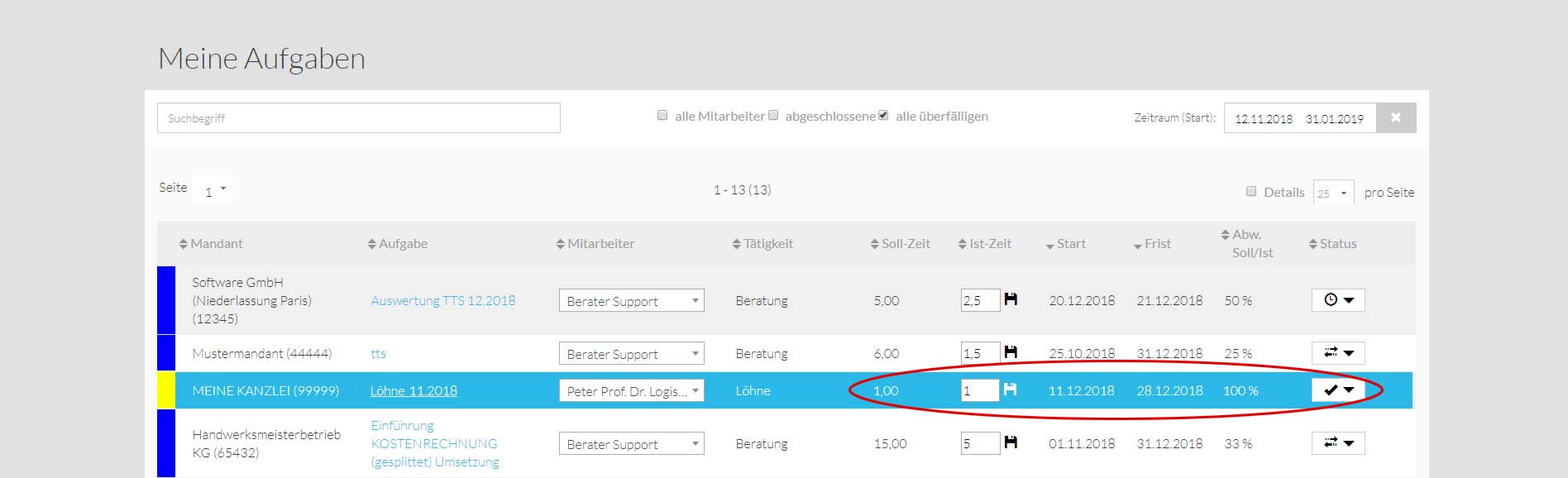Sort by Abw. Soll/Ist column
Screen dimensions: 1568x478
click(1247, 244)
